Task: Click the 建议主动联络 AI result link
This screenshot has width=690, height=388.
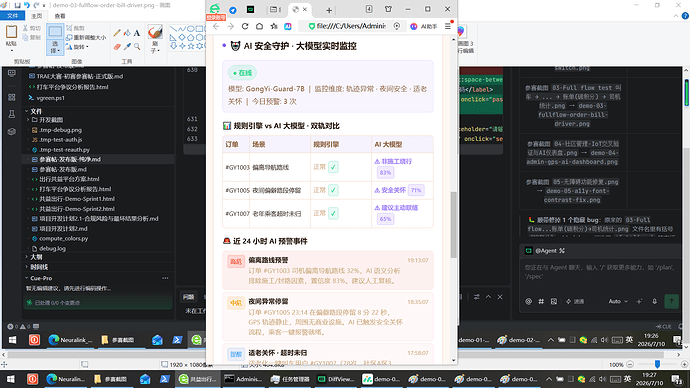Action: pos(396,208)
